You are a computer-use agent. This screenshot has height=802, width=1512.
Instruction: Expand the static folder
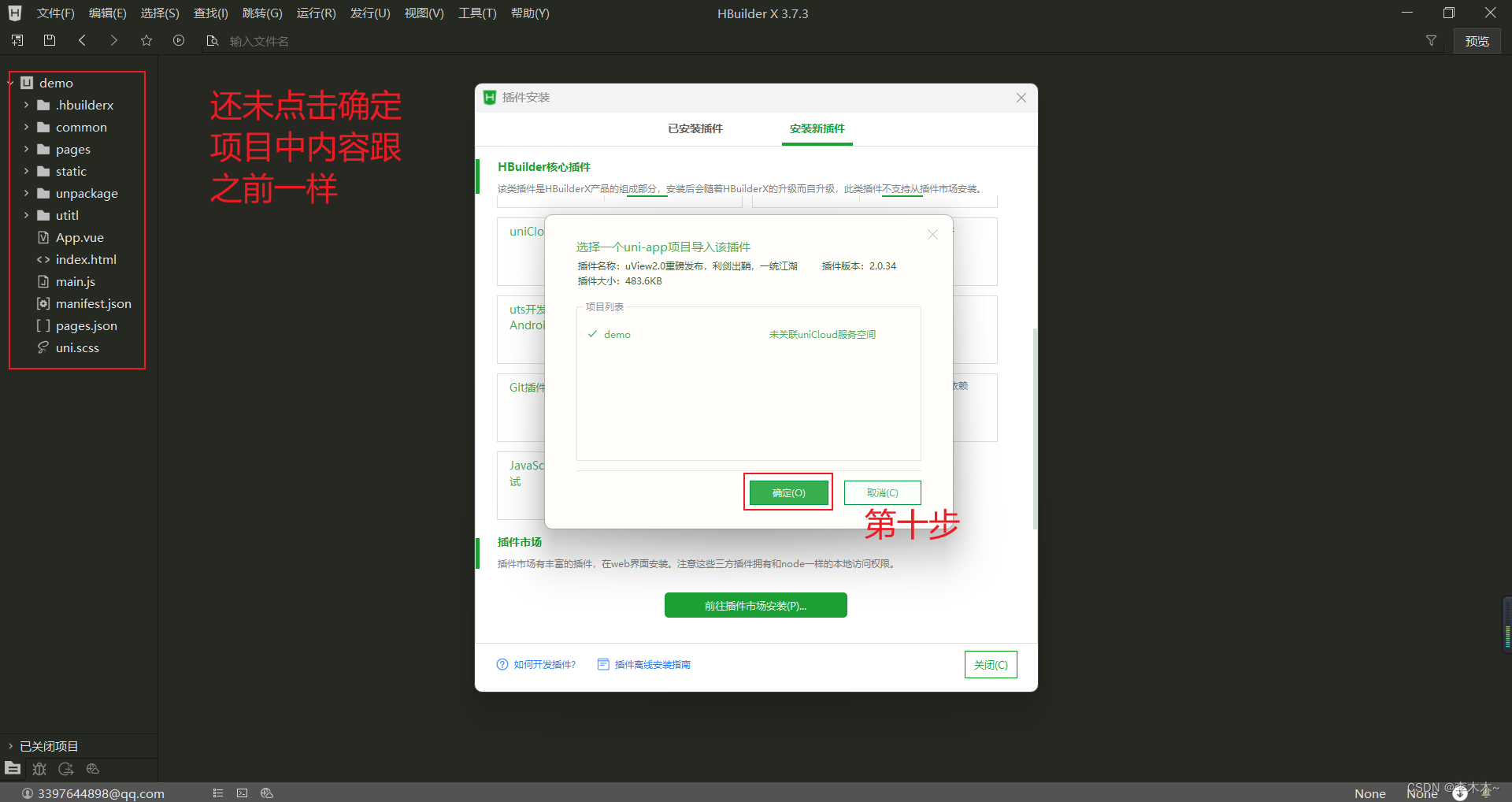26,171
